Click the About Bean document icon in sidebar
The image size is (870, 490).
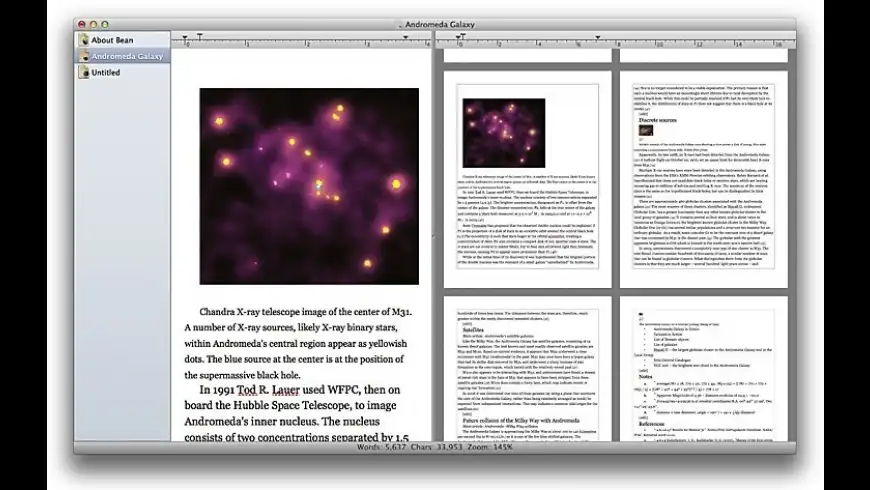pos(83,40)
